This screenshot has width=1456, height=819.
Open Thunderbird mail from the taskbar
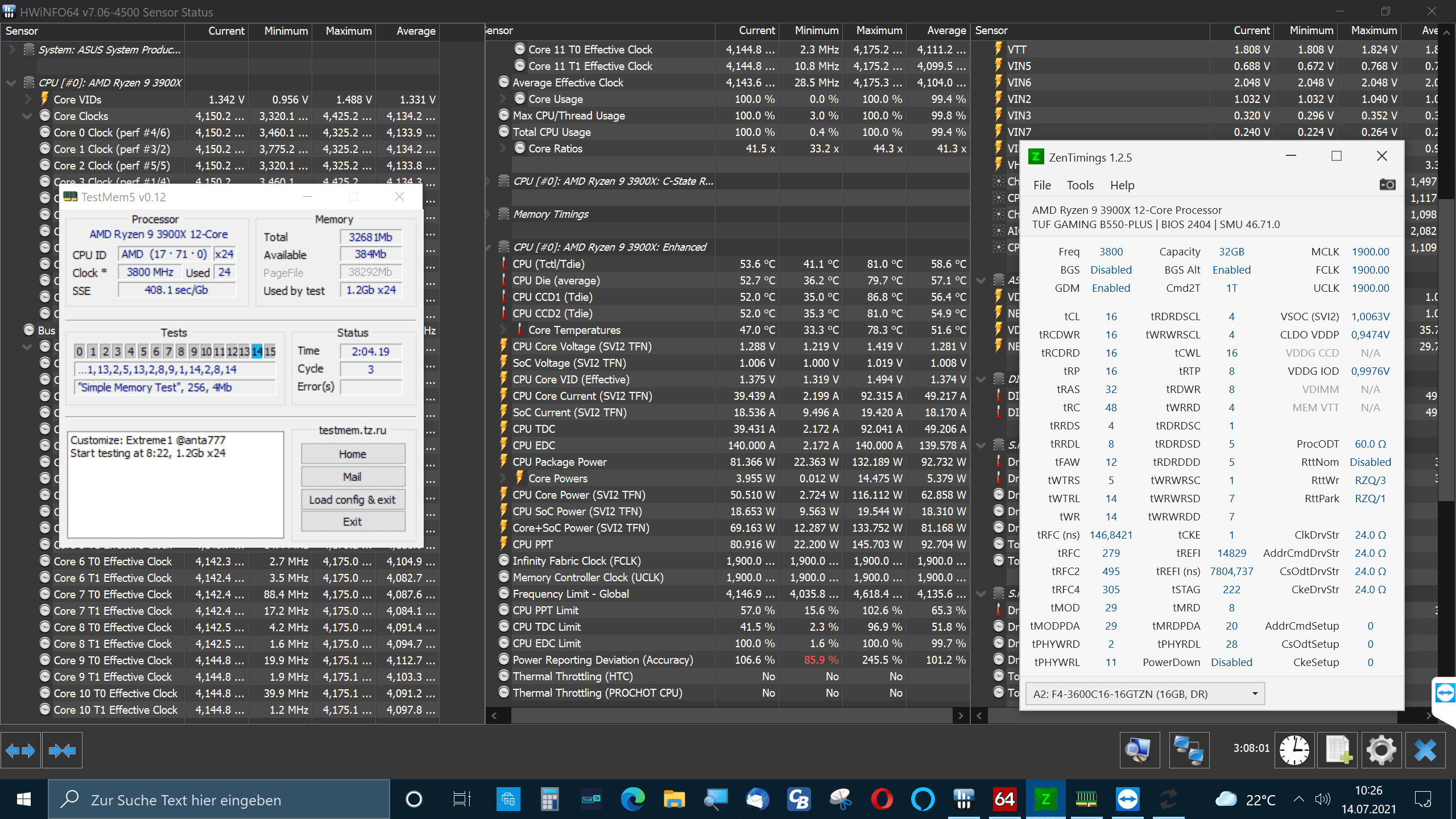tap(758, 800)
